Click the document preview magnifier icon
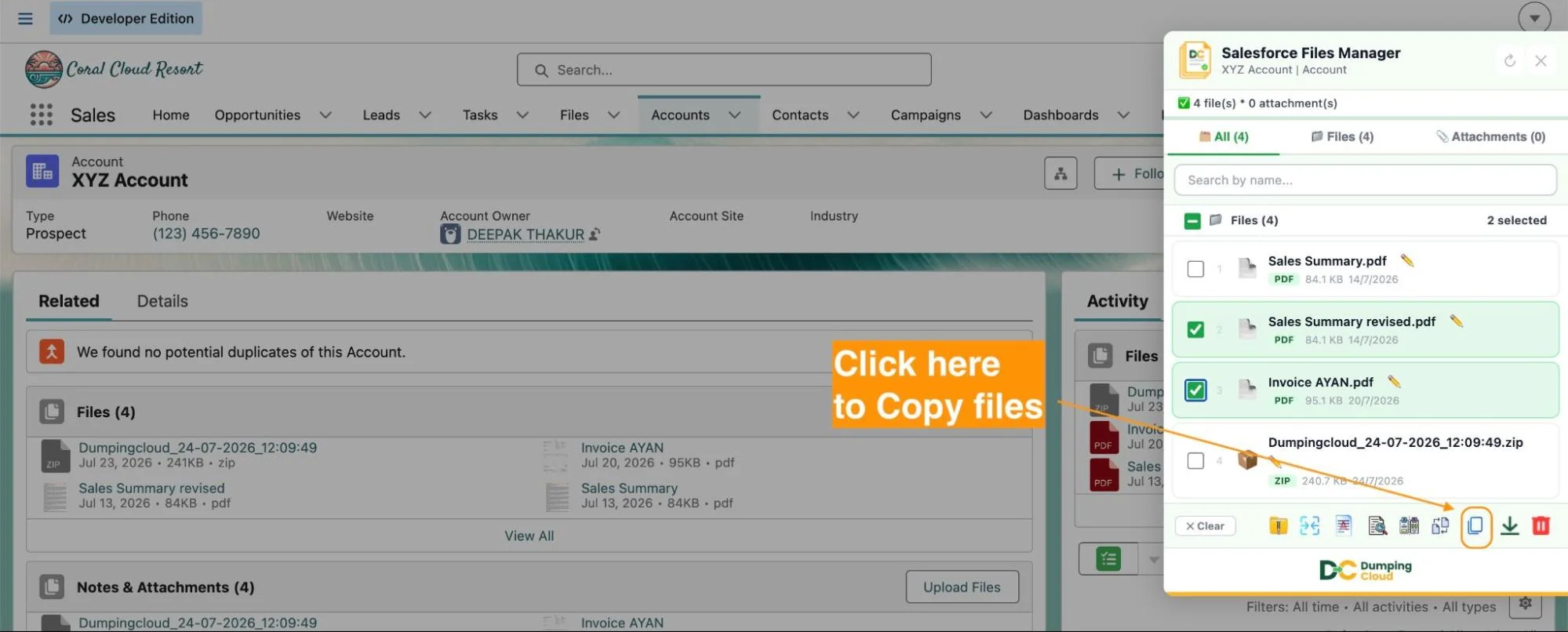This screenshot has width=1568, height=632. [1377, 526]
